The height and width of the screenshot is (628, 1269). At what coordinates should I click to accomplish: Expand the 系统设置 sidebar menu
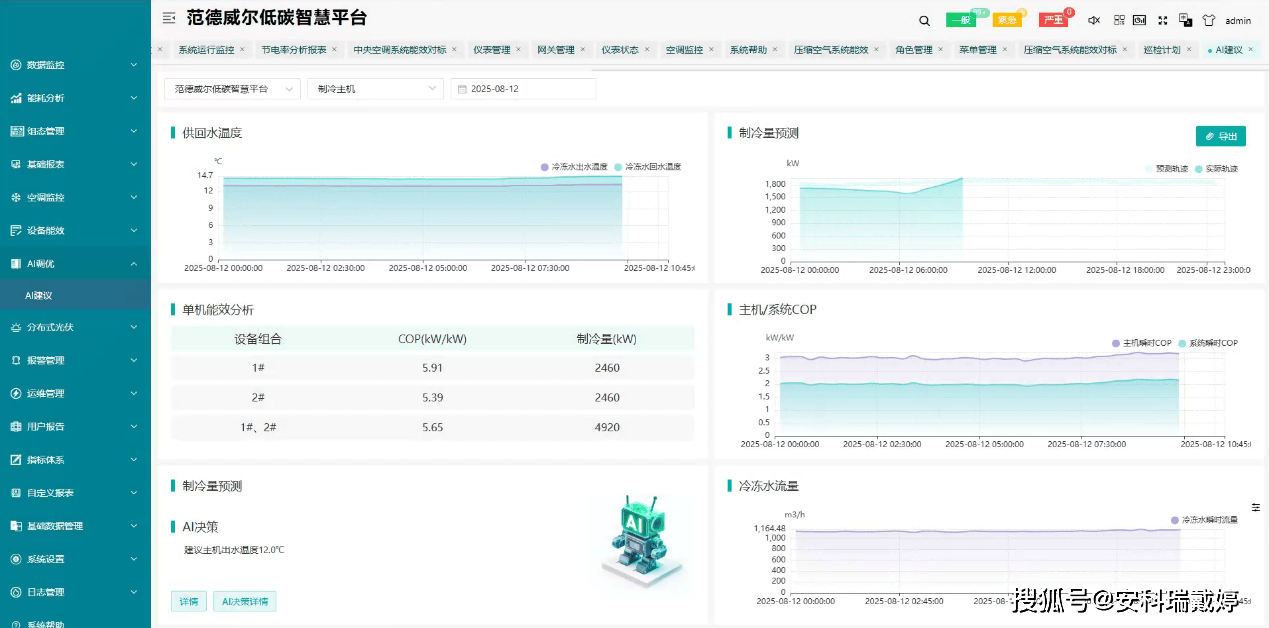75,559
